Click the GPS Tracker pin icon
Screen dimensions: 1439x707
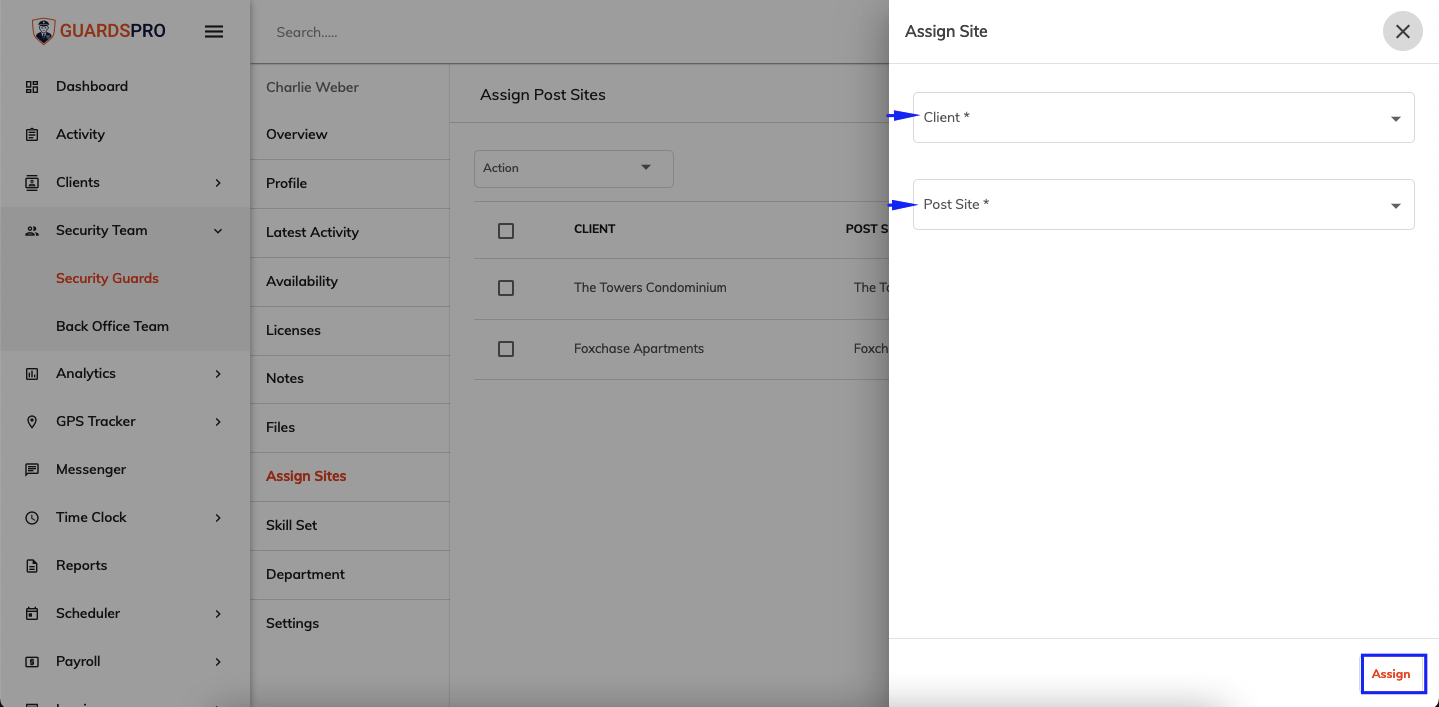coord(32,422)
